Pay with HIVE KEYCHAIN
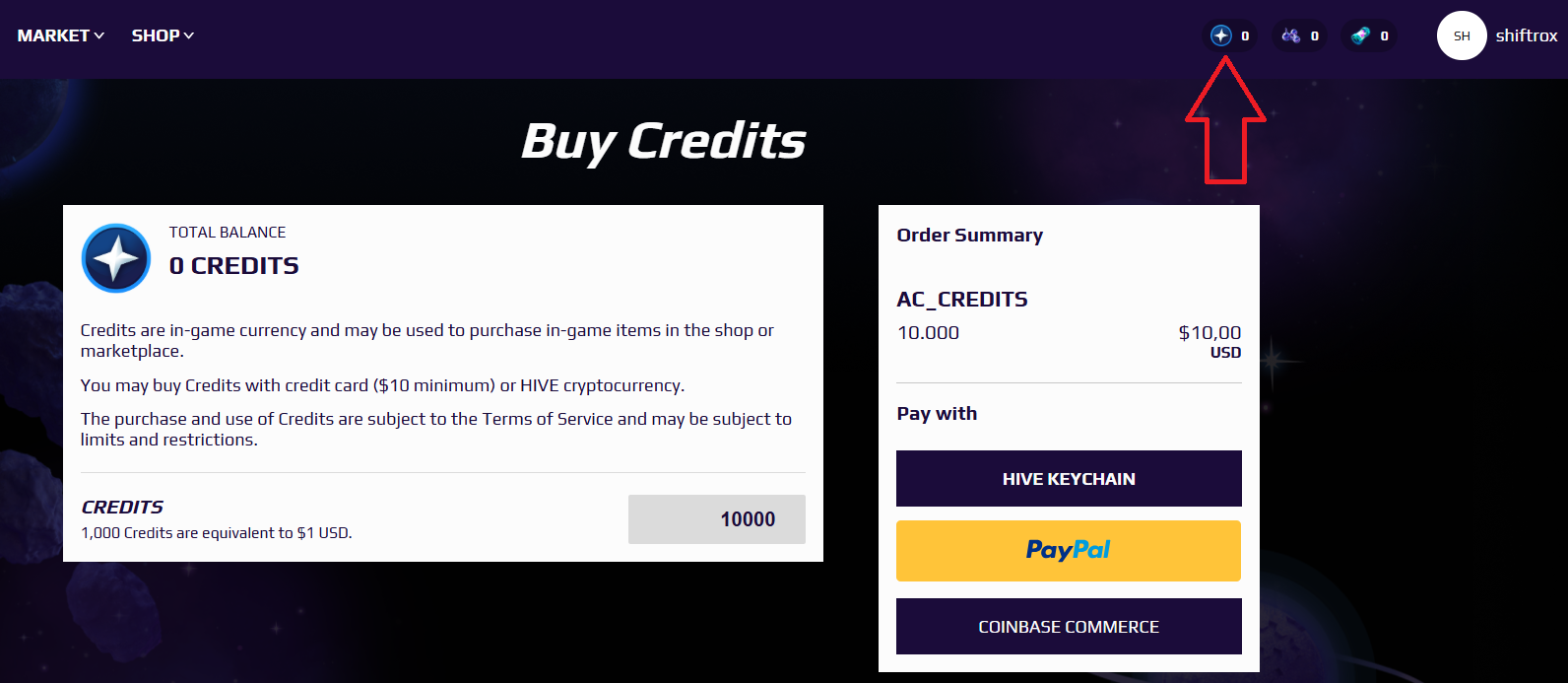Viewport: 1568px width, 683px height. click(x=1069, y=479)
